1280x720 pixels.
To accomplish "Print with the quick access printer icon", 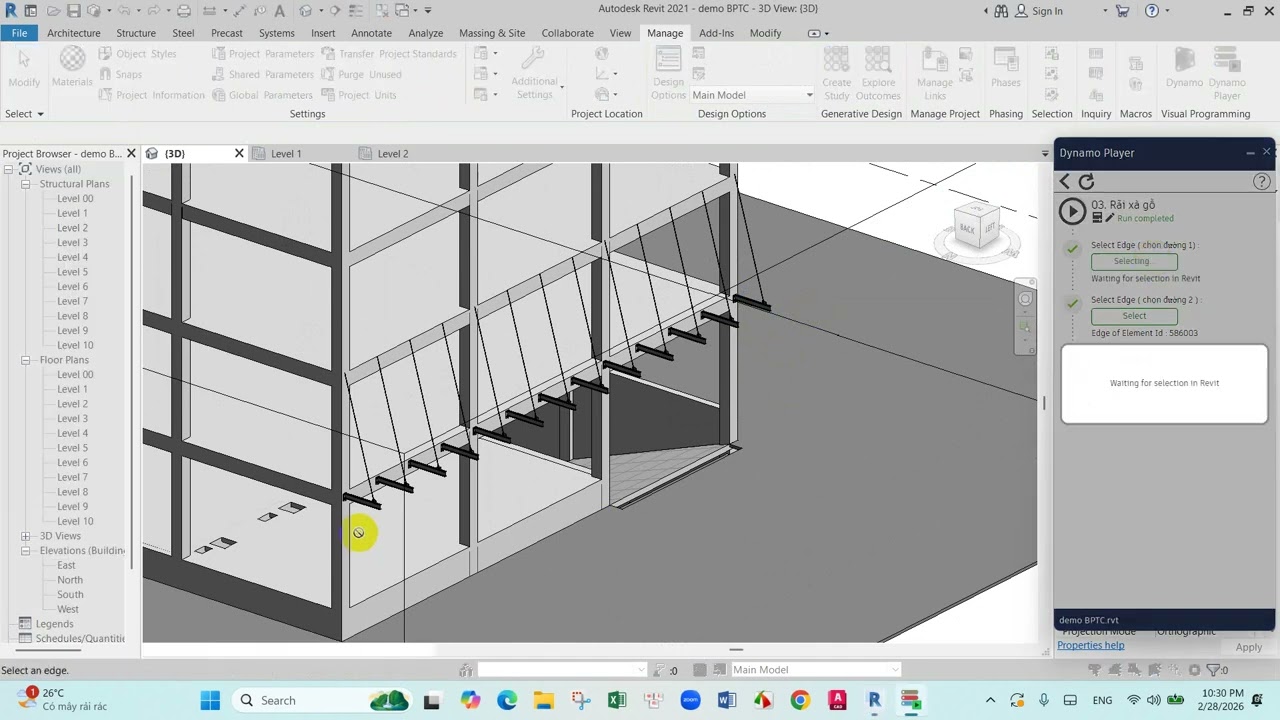I will tap(183, 11).
